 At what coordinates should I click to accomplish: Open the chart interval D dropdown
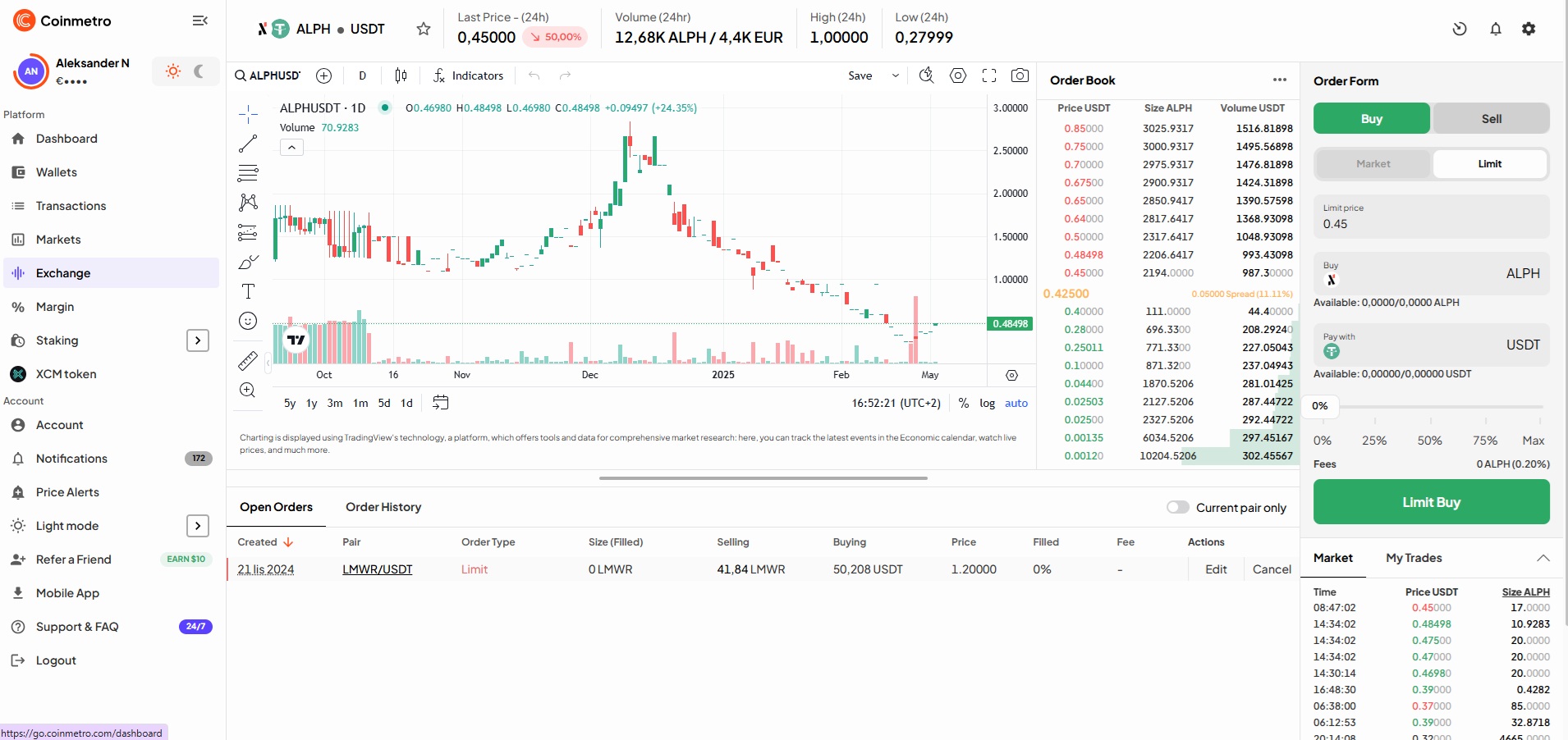[362, 75]
